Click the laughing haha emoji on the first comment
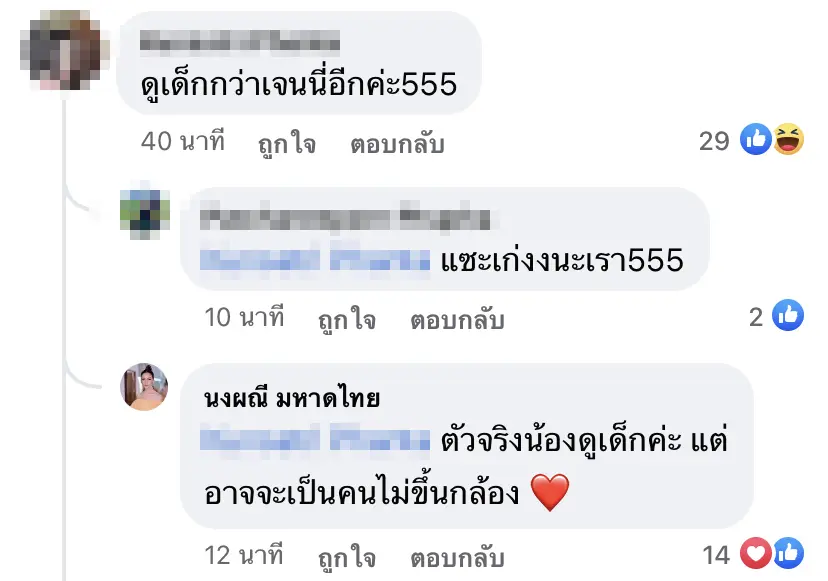Image resolution: width=828 pixels, height=581 pixels. click(x=788, y=139)
